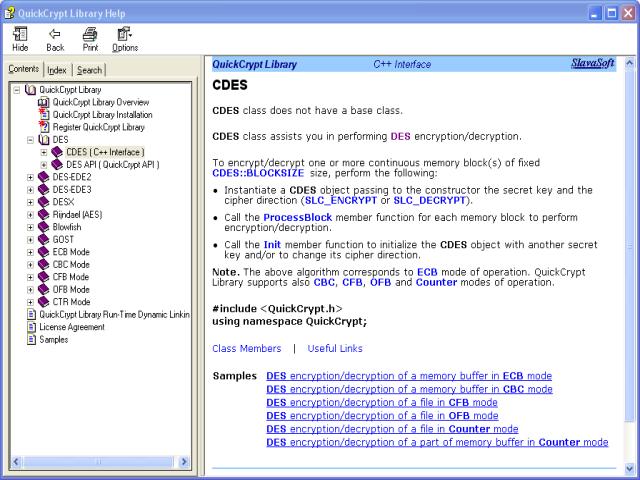
Task: Click the QuickCrypt Library Installation page icon
Action: coord(44,114)
